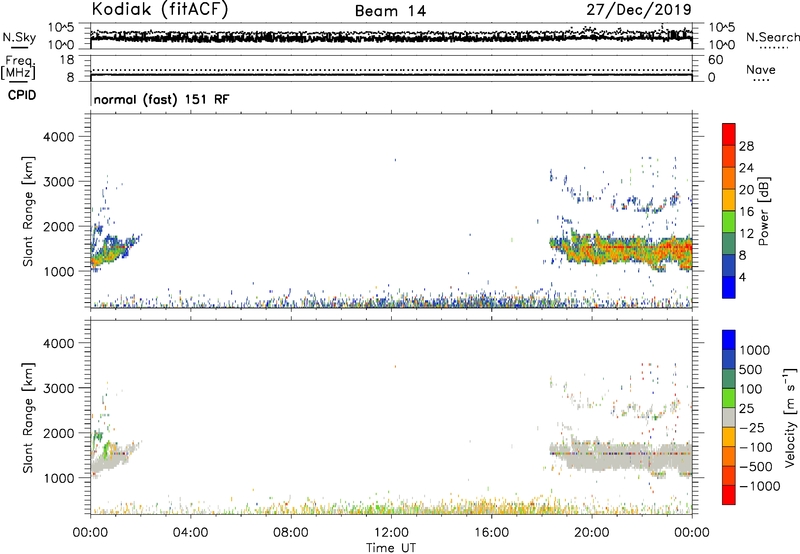Click the '10^5' label on the right of the noise panel
This screenshot has height=554, width=800.
(x=721, y=27)
